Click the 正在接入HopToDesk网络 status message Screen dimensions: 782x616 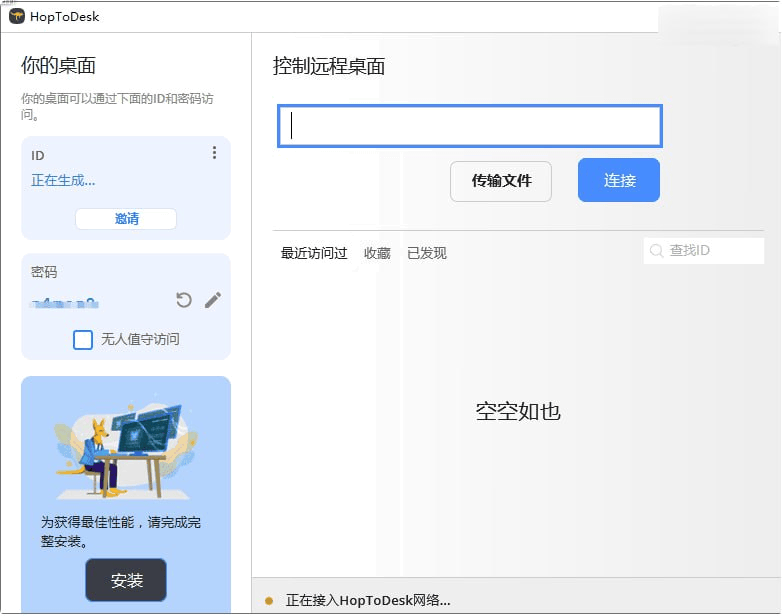click(x=368, y=601)
